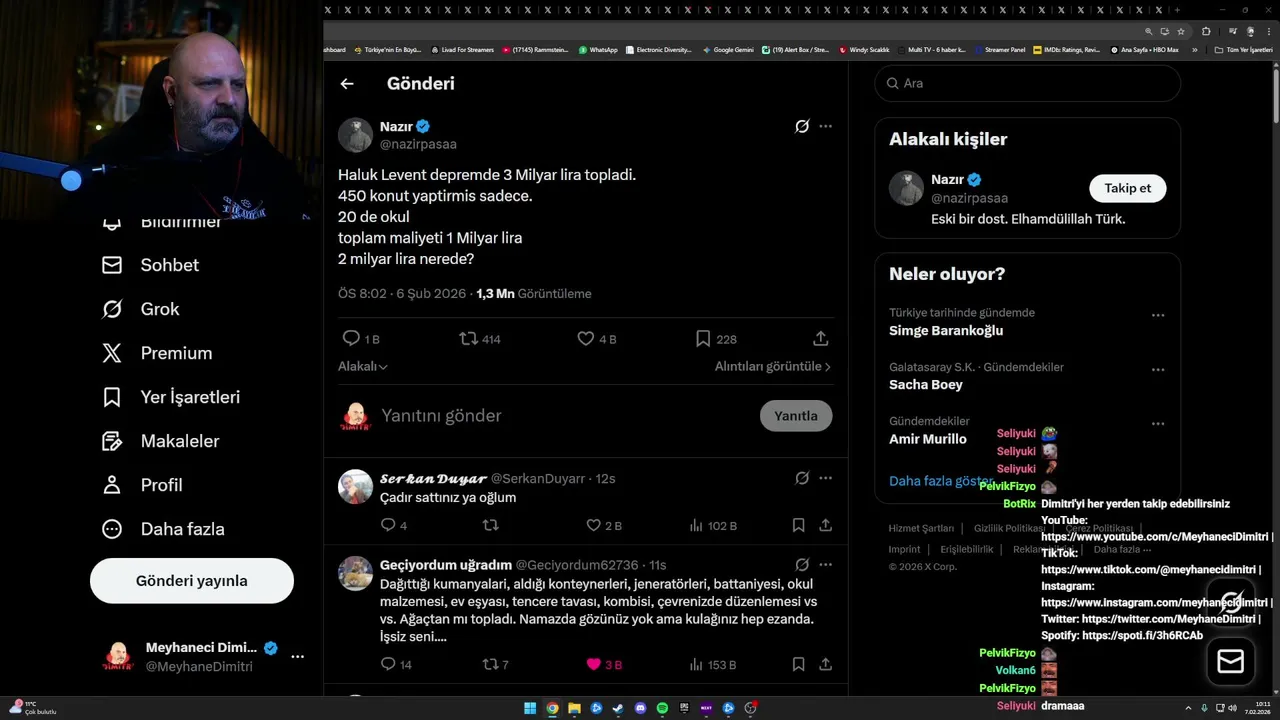This screenshot has height=720, width=1280.
Task: Open Spotify from the Windows taskbar
Action: 662,709
